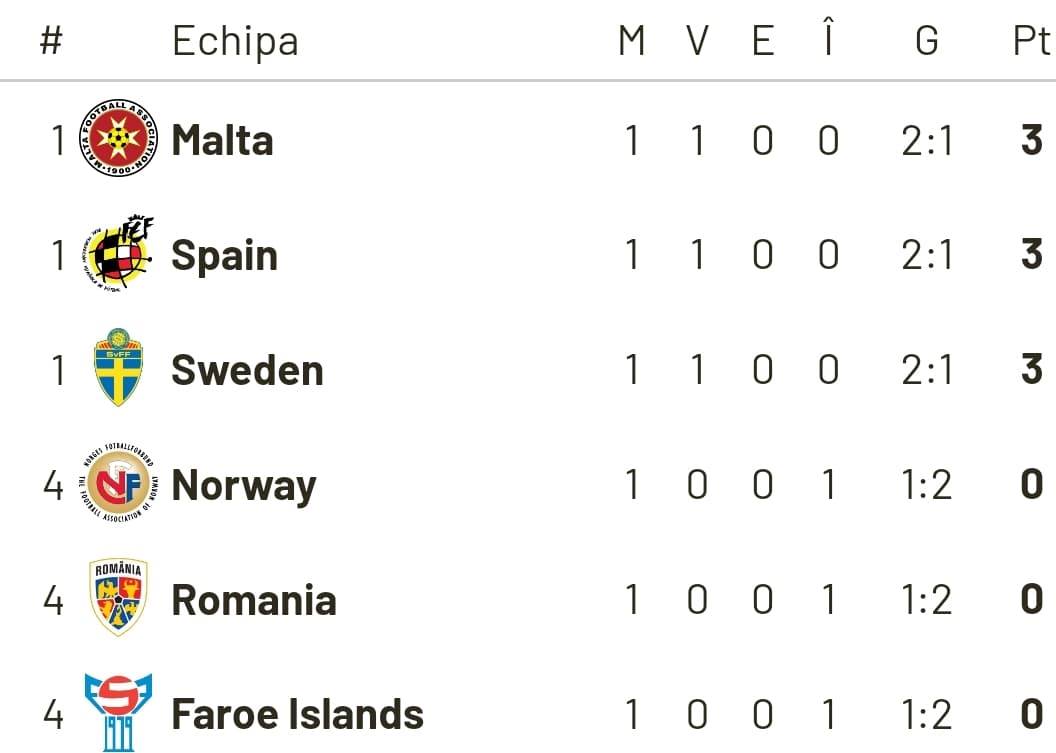Click the Malta football association crest
Viewport: 1056px width, 753px height.
[119, 139]
